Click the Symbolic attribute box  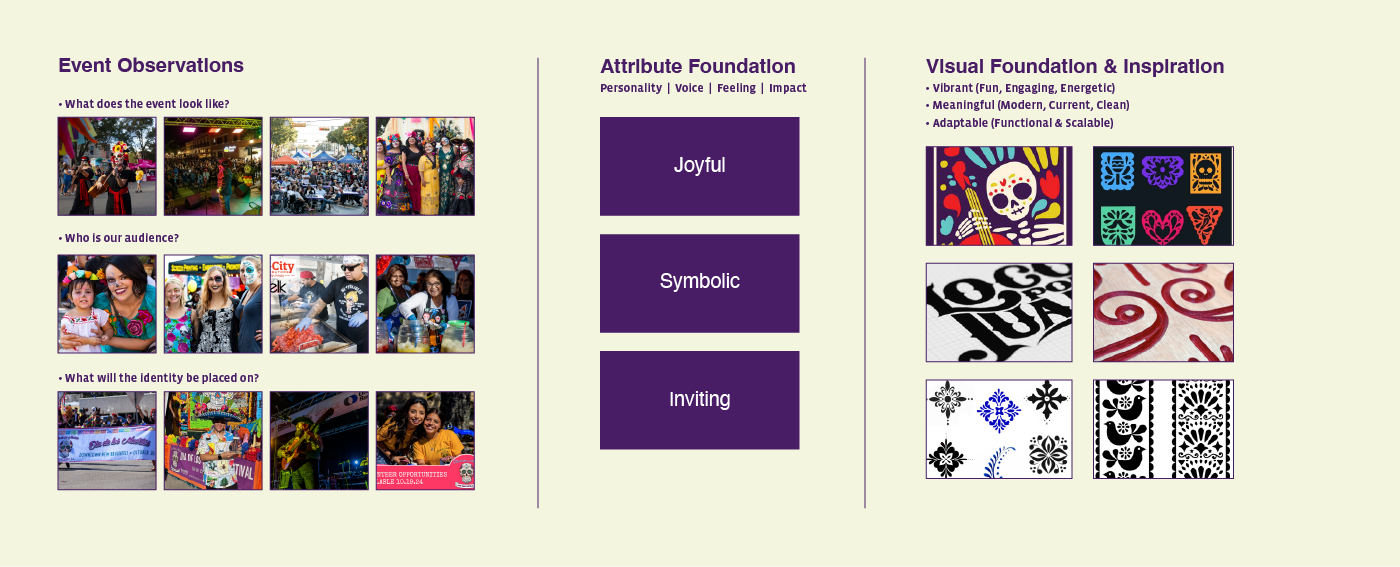coord(699,283)
